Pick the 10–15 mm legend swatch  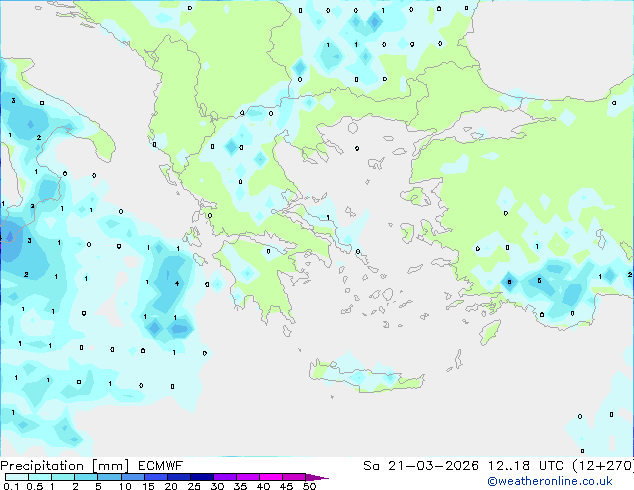[x=132, y=477]
